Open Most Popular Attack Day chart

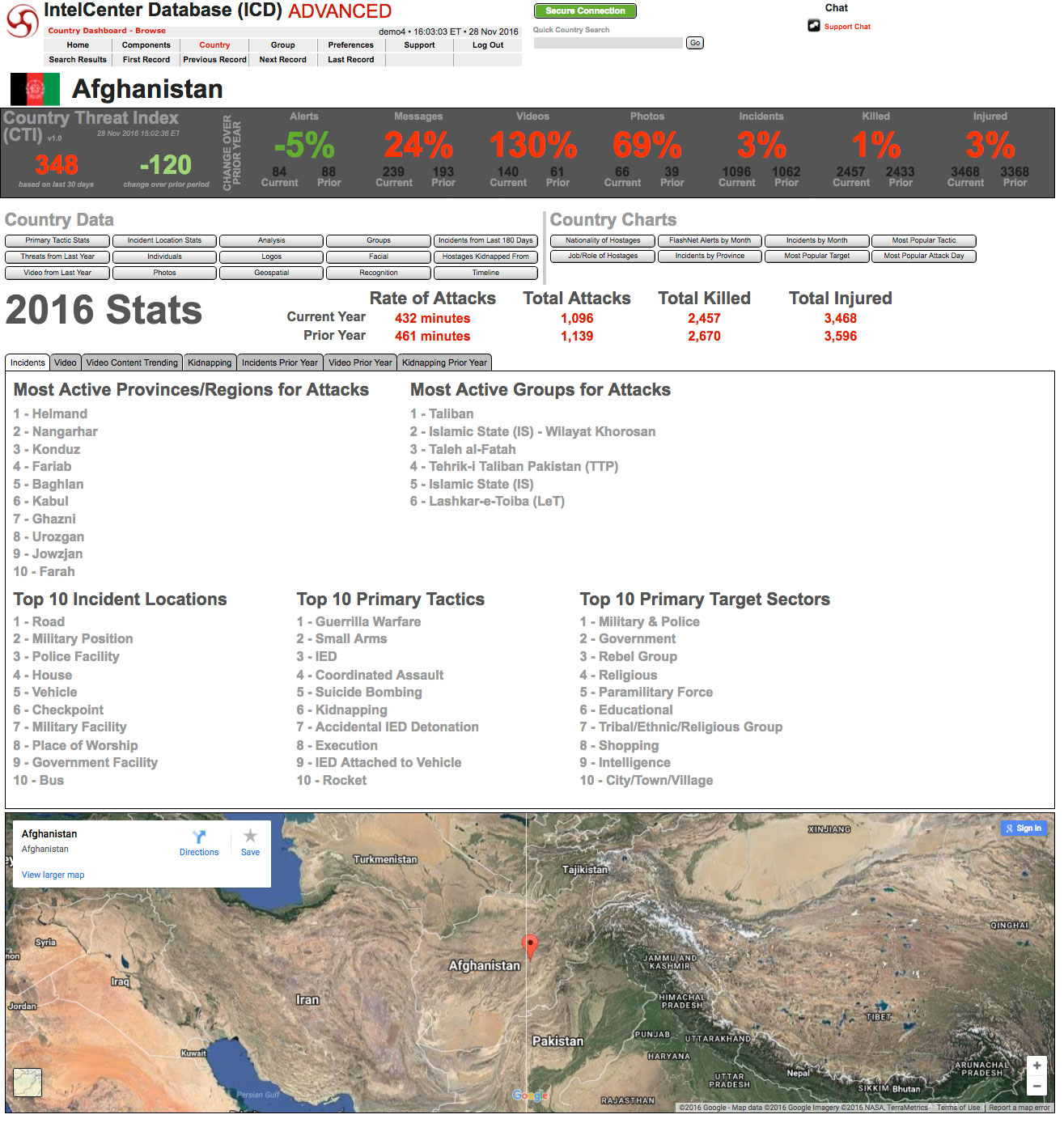pyautogui.click(x=924, y=256)
